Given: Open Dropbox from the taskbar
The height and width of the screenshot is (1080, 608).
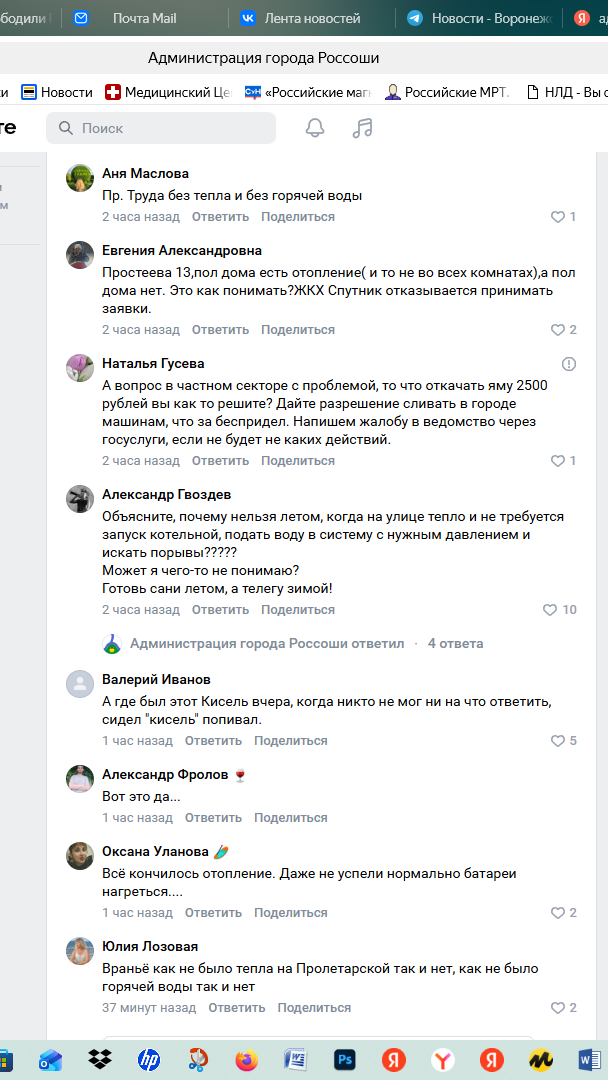Looking at the screenshot, I should (x=100, y=1059).
